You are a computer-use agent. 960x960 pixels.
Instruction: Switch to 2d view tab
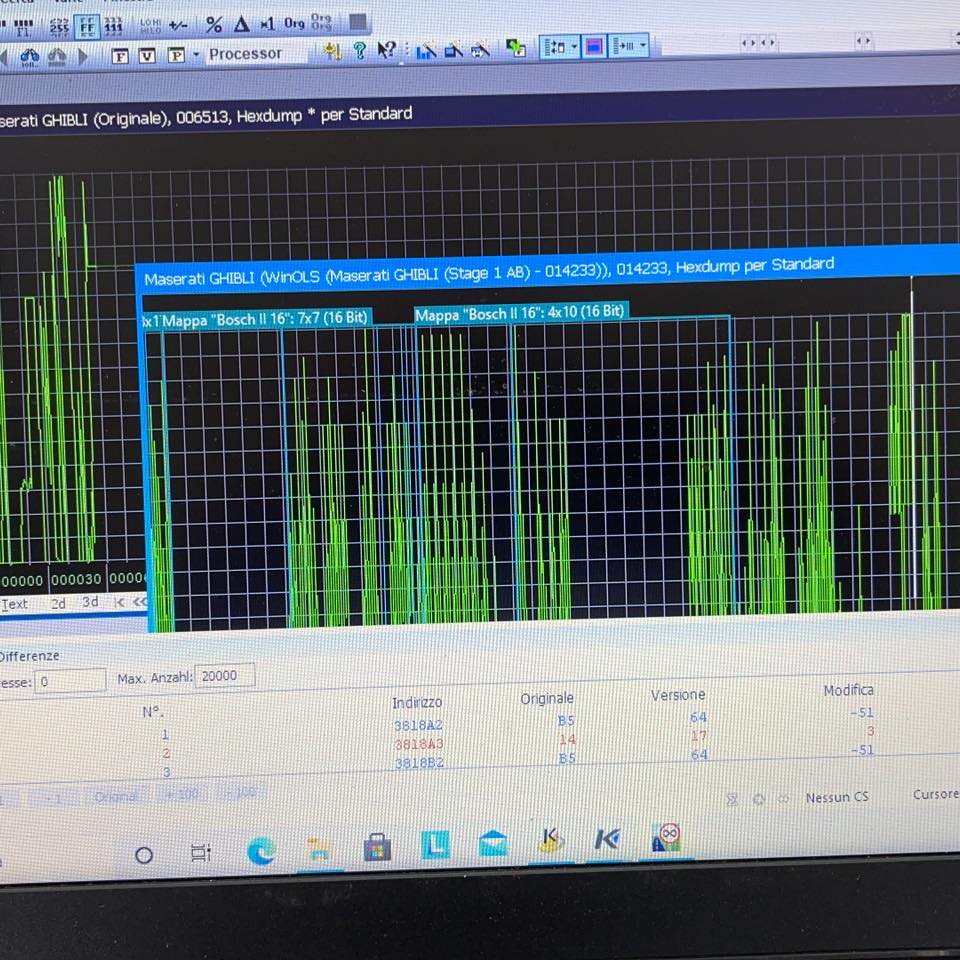58,604
